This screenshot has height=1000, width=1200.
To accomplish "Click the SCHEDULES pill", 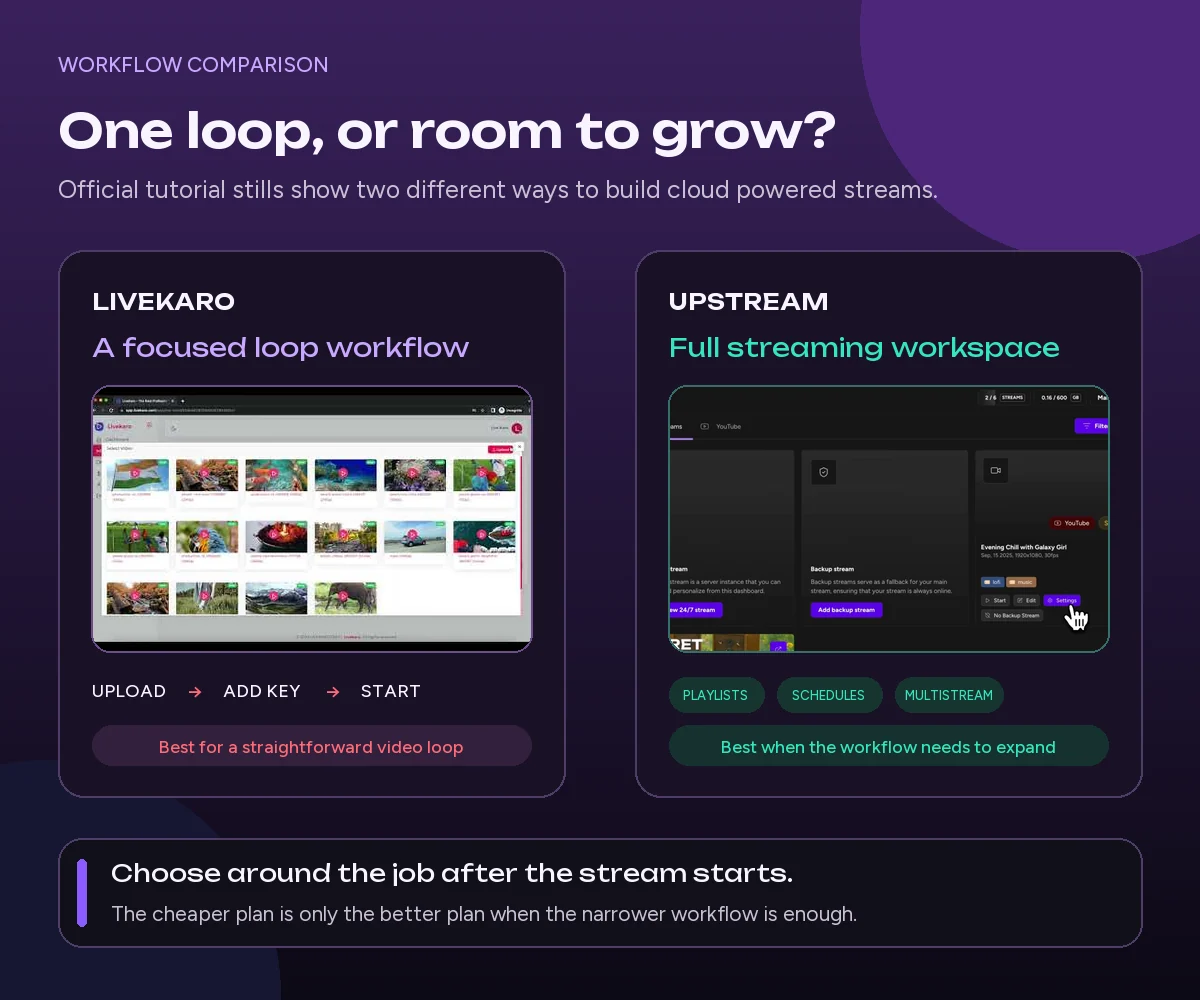I will pyautogui.click(x=828, y=695).
